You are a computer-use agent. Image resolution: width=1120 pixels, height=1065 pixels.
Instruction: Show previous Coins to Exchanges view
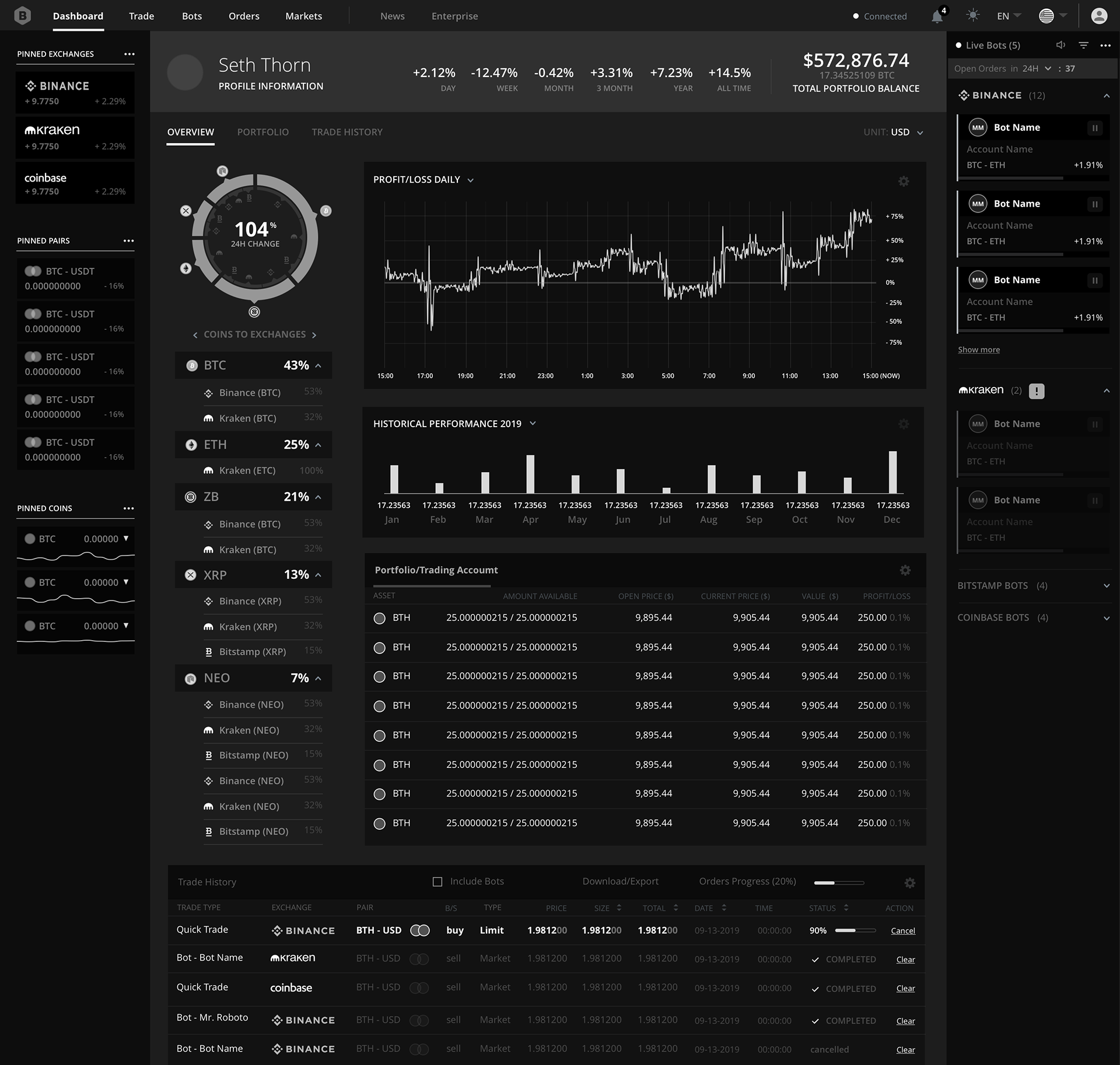195,335
